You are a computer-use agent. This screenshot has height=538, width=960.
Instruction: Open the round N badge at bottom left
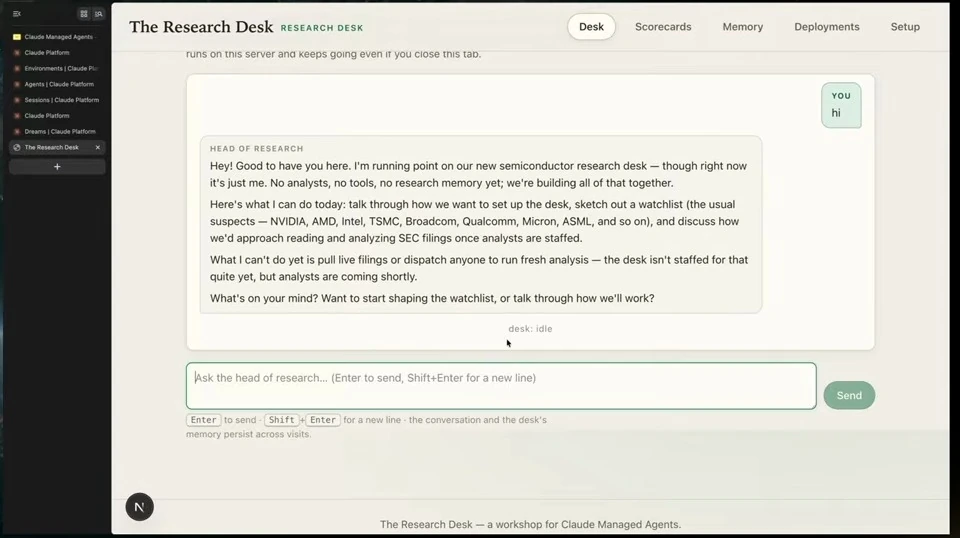[x=140, y=507]
